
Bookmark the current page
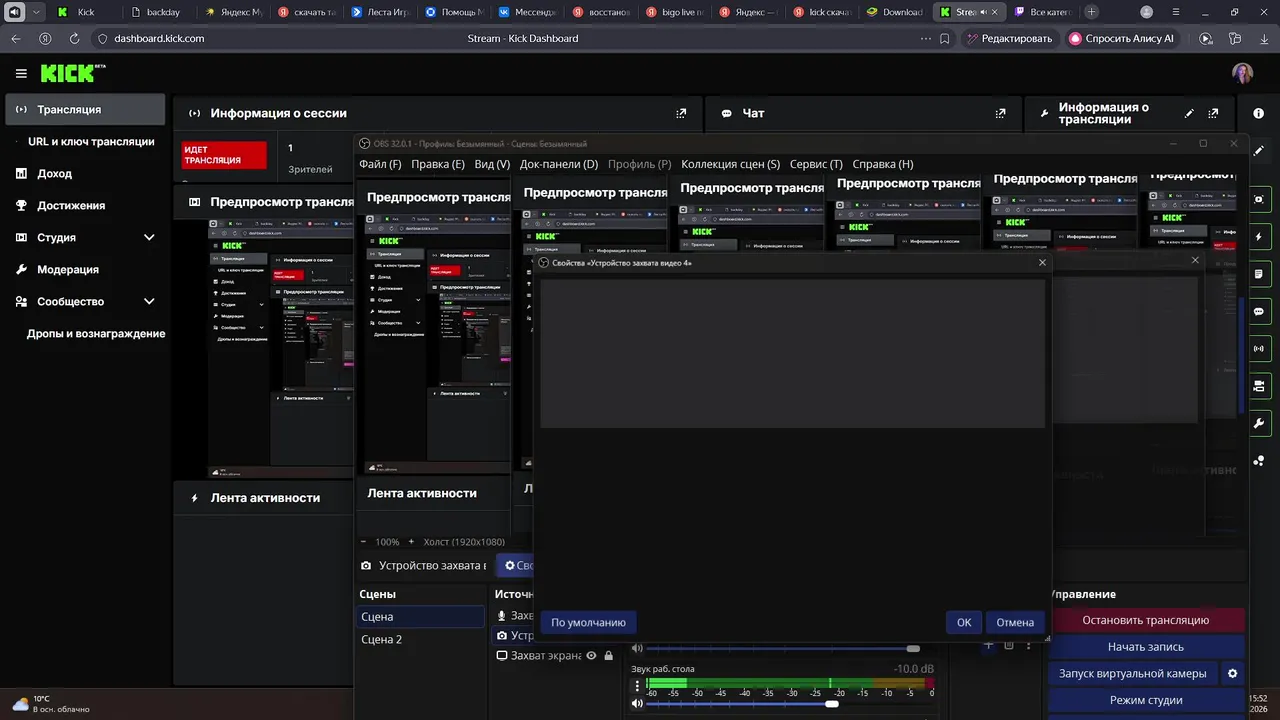[x=944, y=38]
